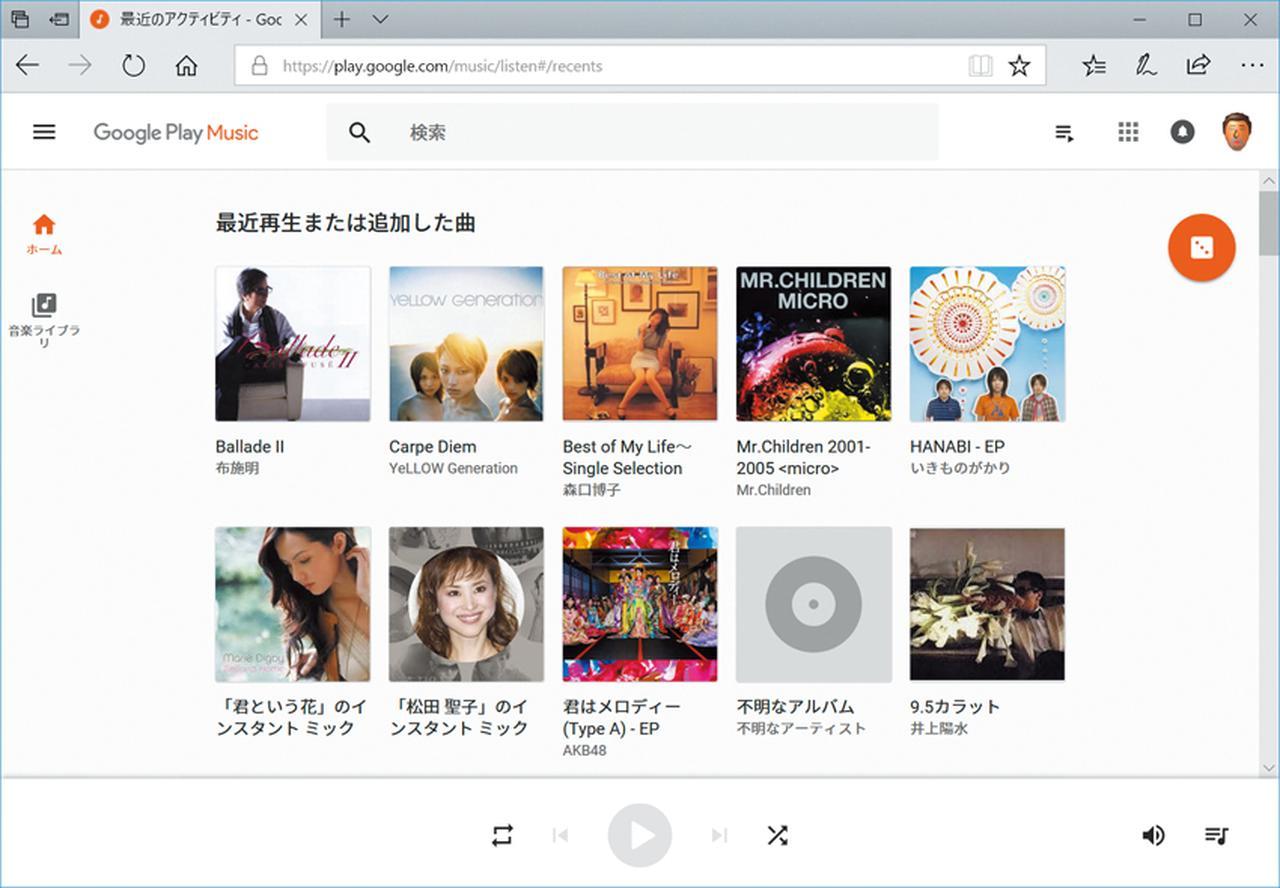This screenshot has height=888, width=1280.
Task: Open the notifications bell
Action: pos(1182,132)
